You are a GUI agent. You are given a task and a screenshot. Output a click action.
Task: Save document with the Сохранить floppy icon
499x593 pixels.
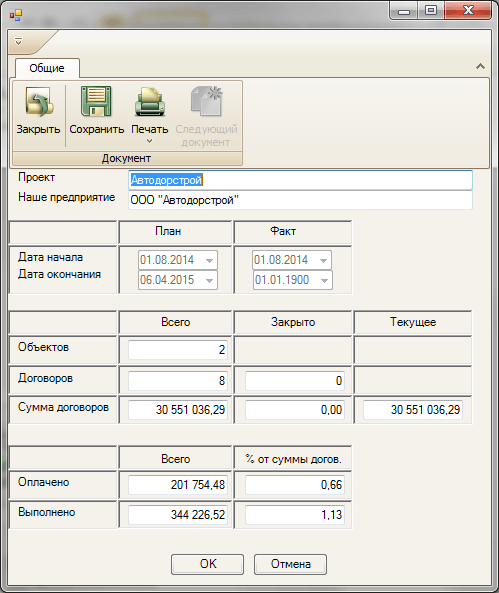[96, 101]
